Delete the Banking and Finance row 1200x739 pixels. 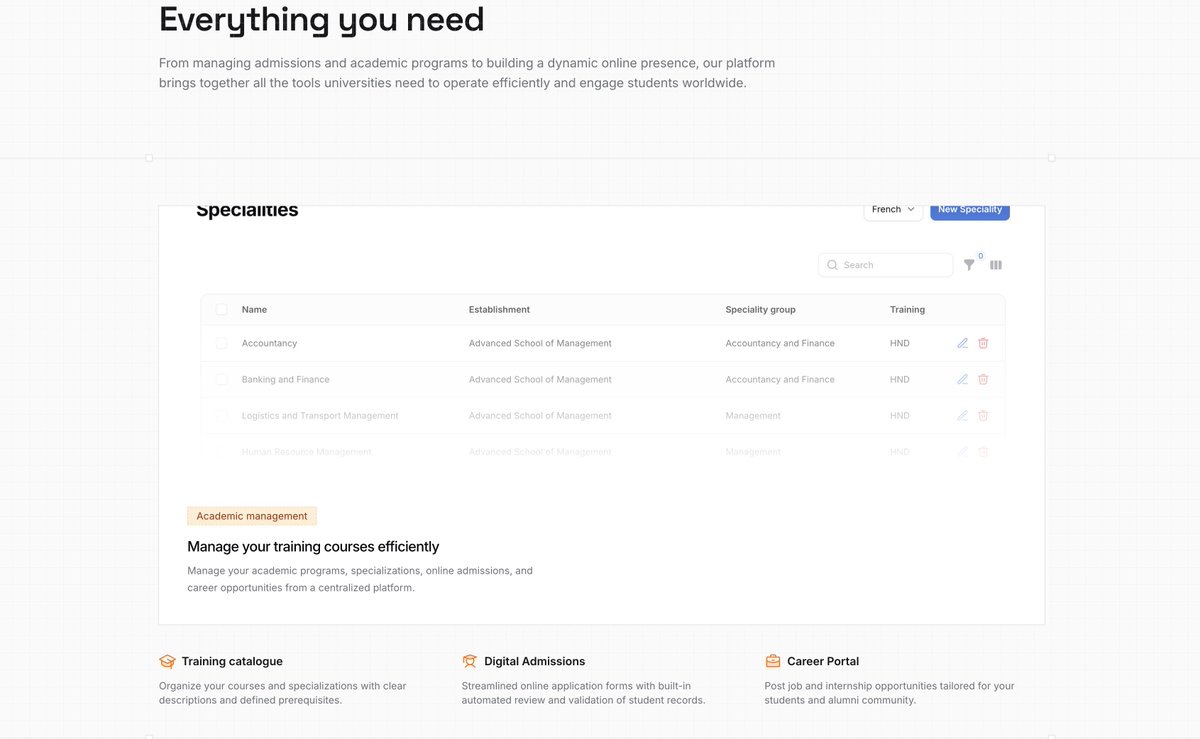click(x=983, y=379)
